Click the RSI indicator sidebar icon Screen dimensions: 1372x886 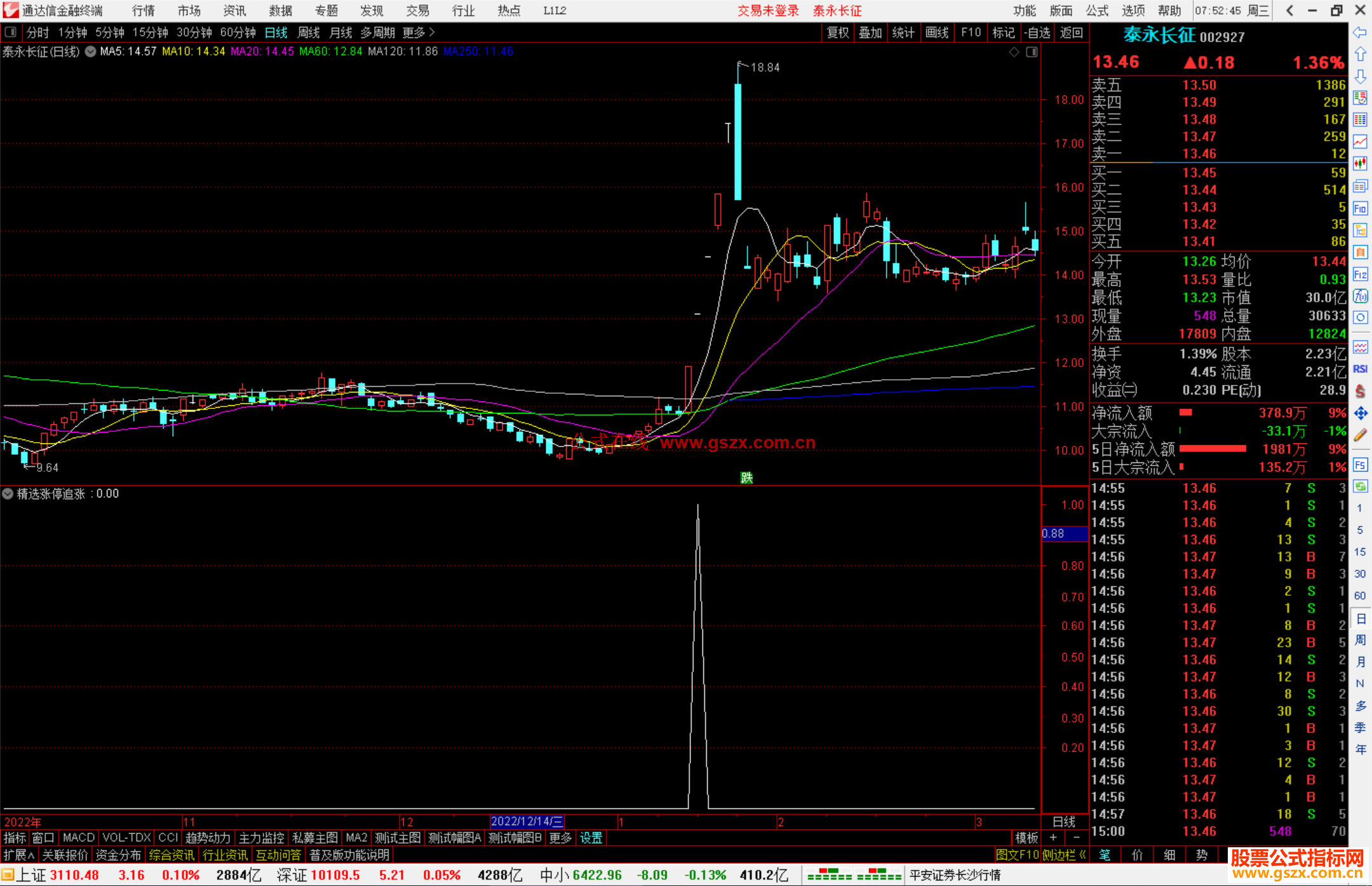tap(1360, 369)
